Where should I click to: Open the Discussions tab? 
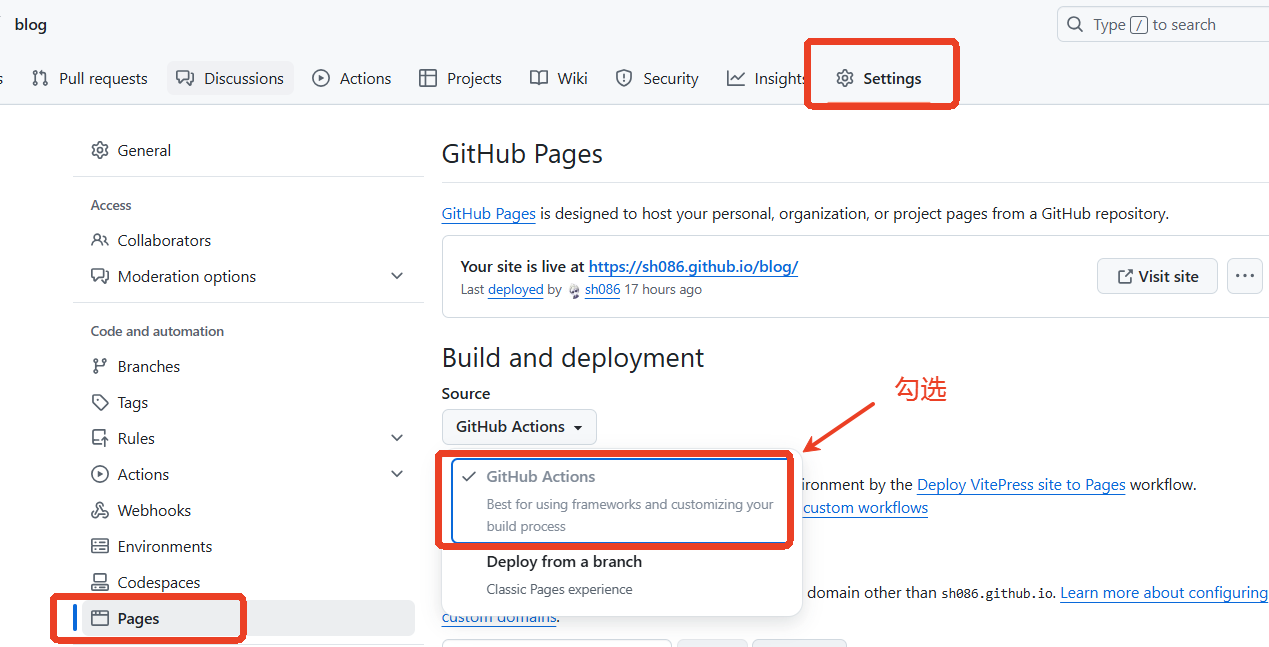point(230,78)
